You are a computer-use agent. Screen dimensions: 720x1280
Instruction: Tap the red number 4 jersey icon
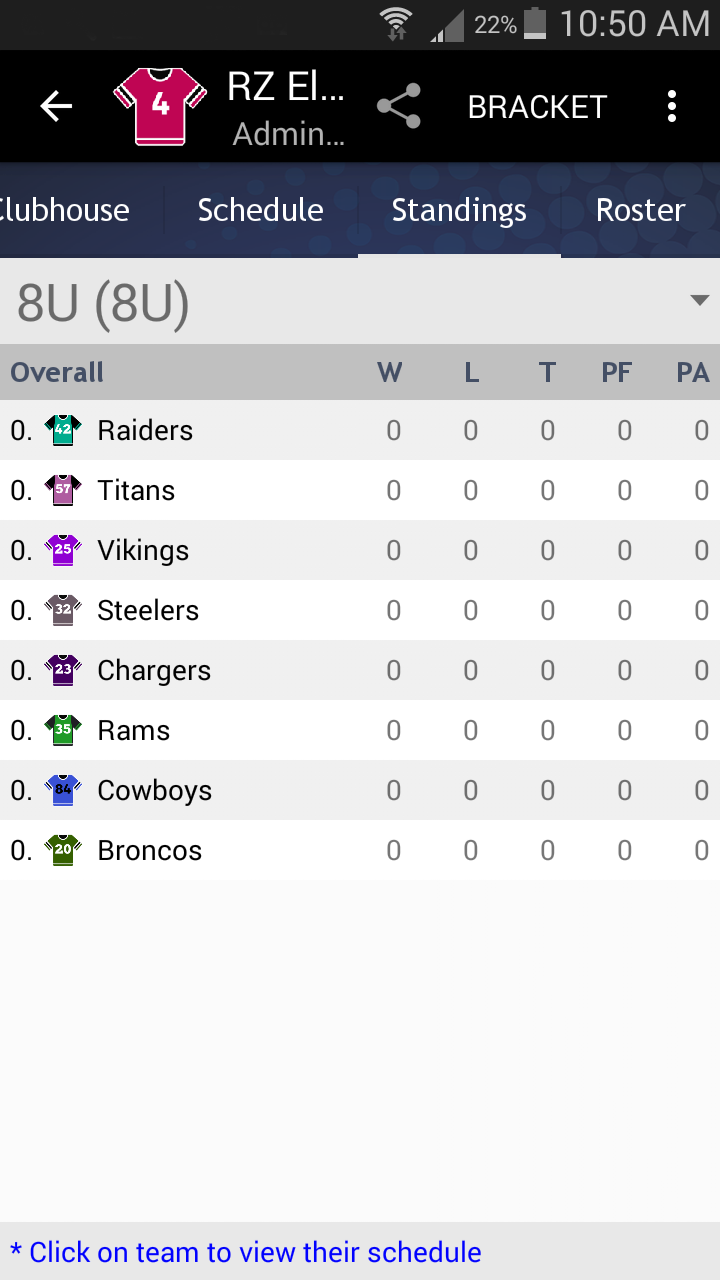click(160, 106)
